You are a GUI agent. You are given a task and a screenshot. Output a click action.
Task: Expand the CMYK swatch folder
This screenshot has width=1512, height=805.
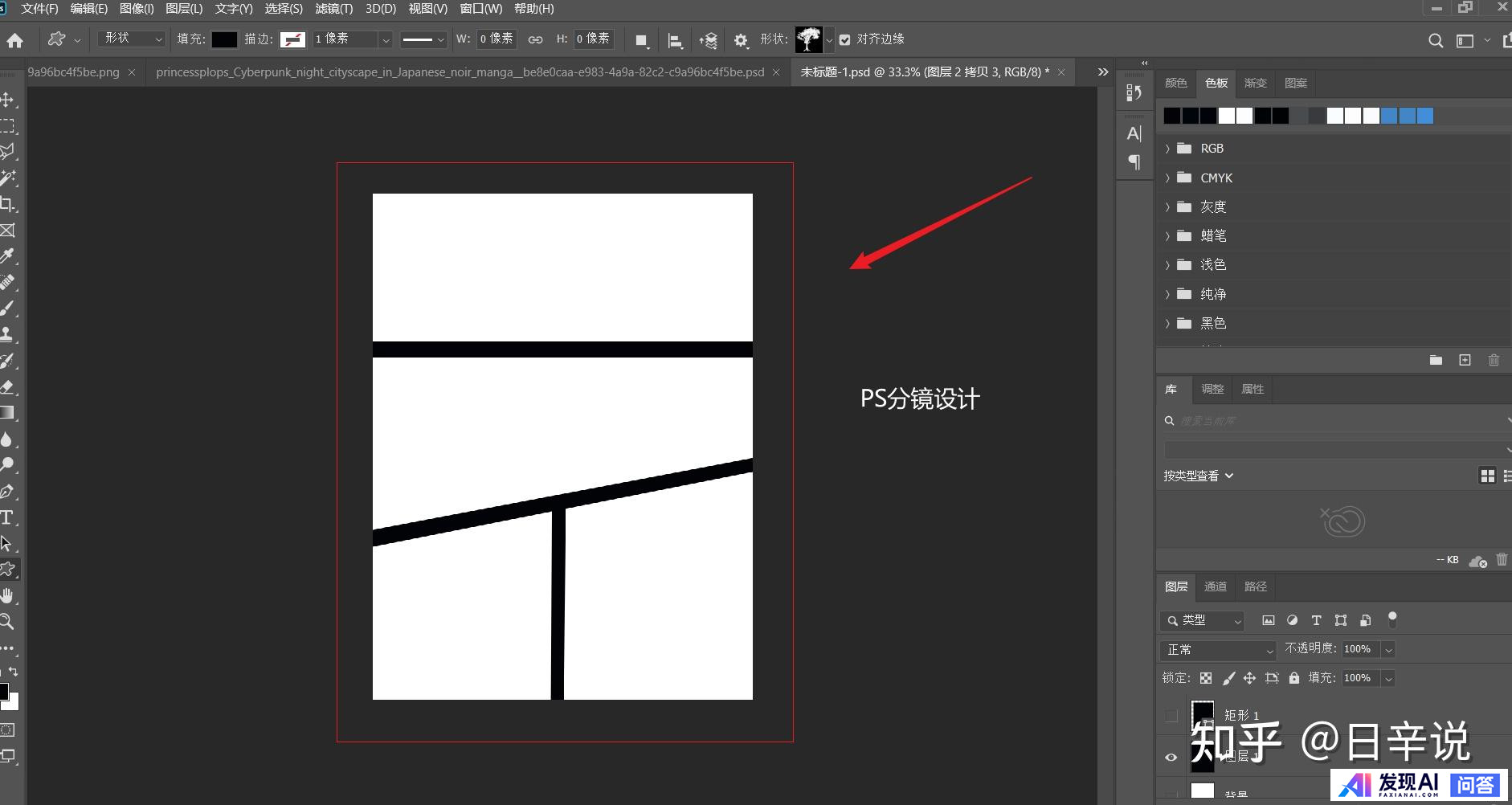tap(1167, 178)
